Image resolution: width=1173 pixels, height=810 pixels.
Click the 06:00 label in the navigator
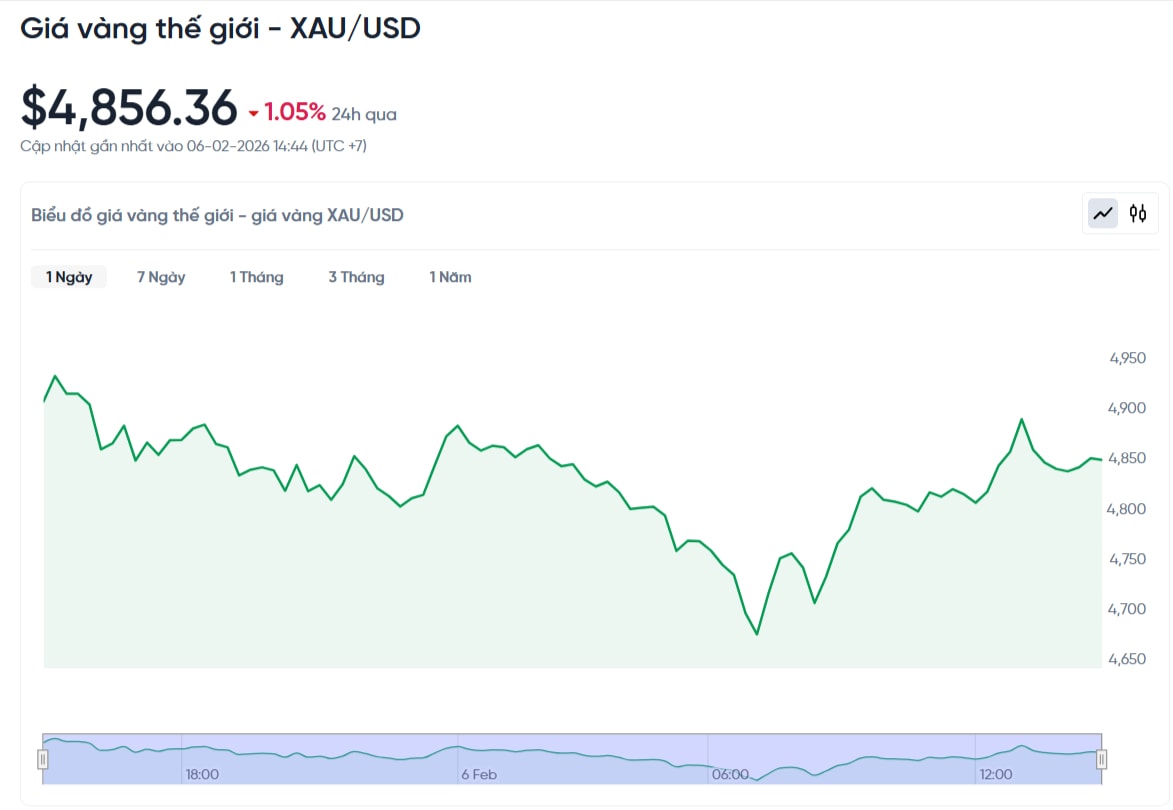tap(729, 773)
